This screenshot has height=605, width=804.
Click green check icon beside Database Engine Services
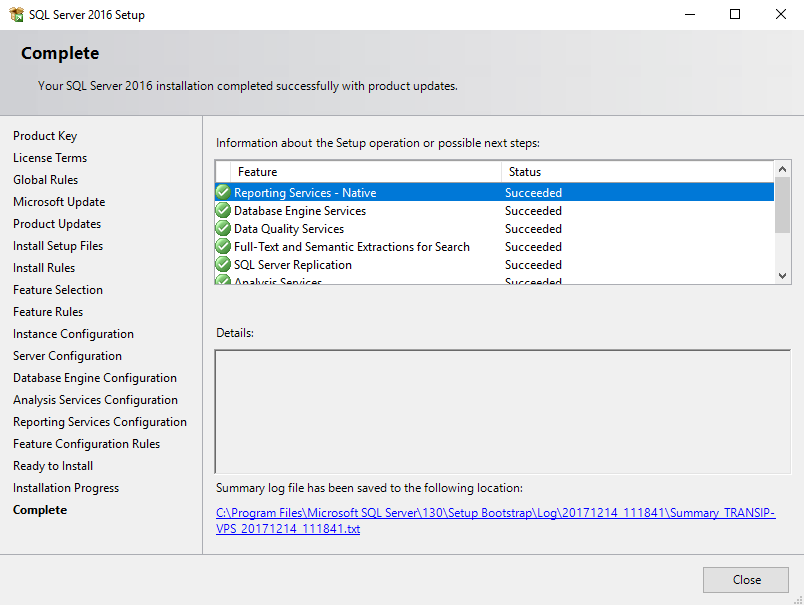223,210
